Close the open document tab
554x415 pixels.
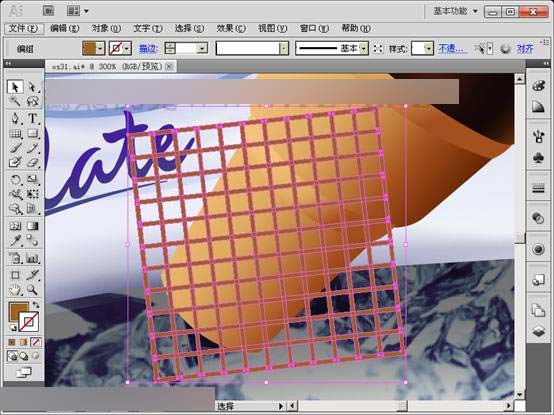170,66
